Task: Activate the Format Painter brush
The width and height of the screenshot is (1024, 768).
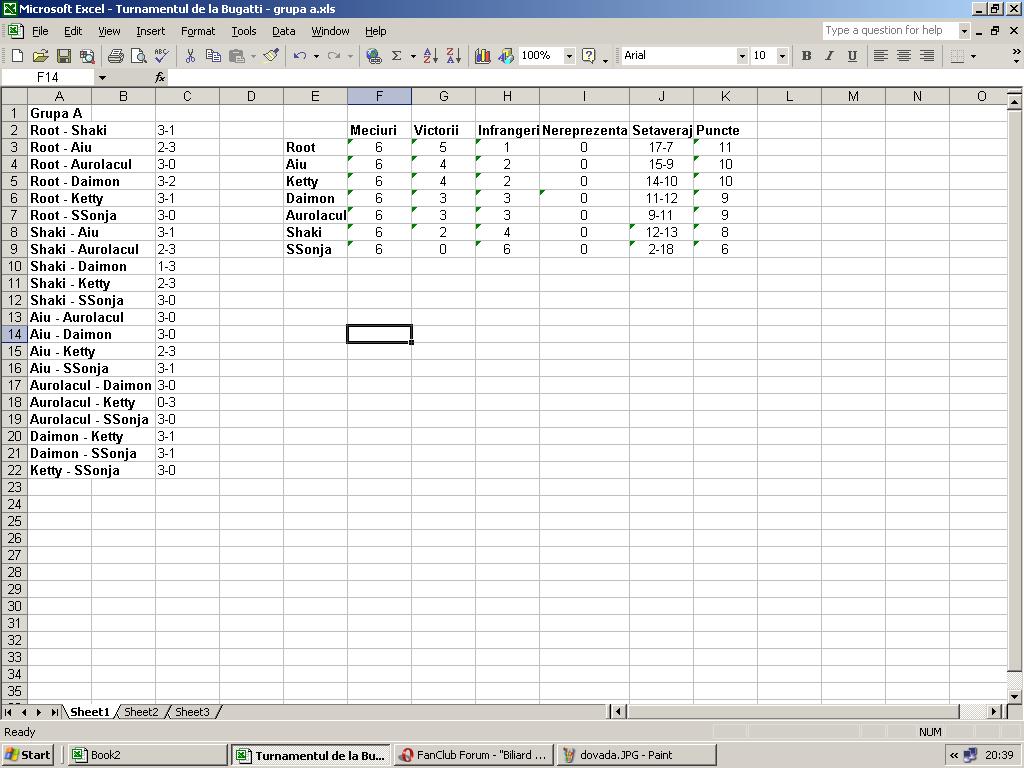Action: click(271, 56)
